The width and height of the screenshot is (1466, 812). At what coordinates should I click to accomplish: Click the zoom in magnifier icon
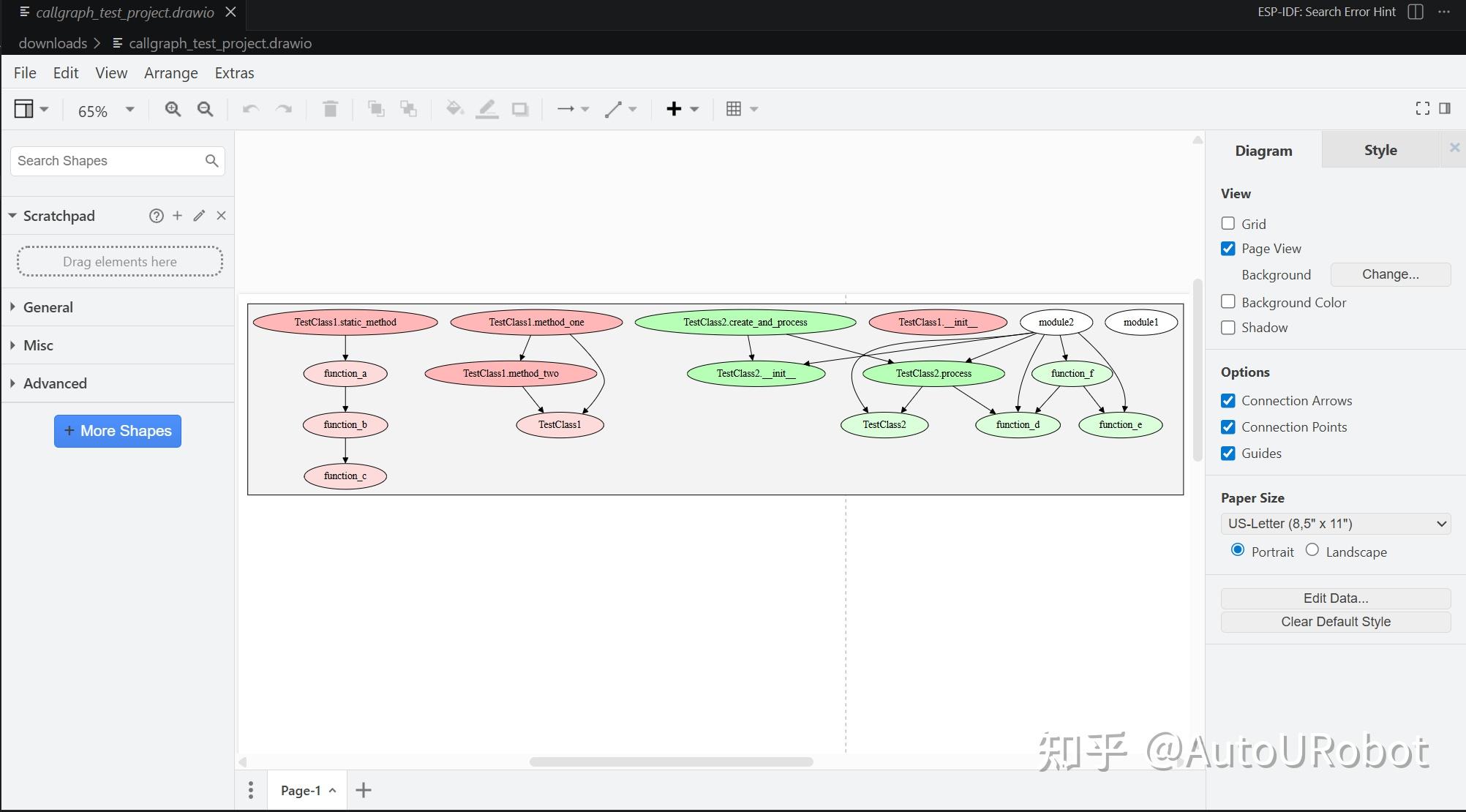point(173,109)
